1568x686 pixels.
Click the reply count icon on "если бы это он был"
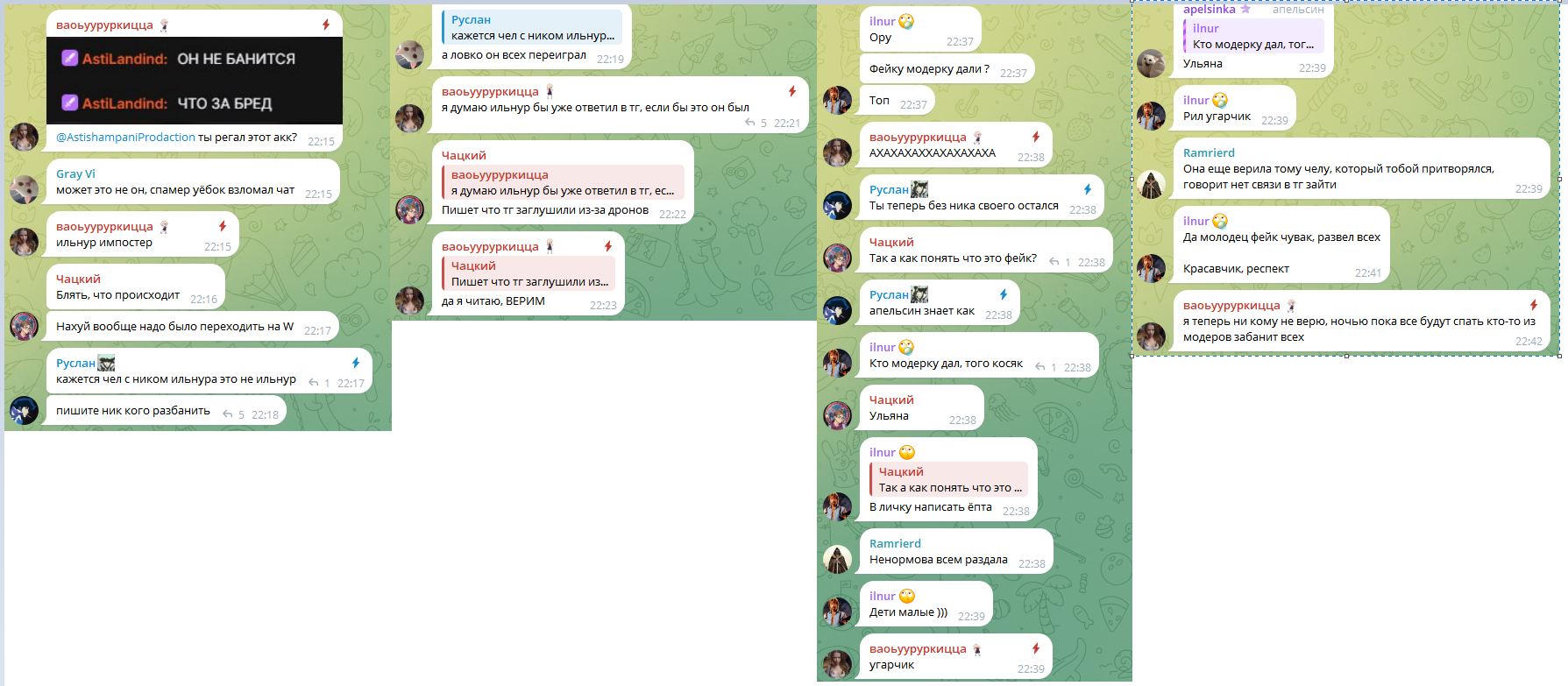(750, 123)
